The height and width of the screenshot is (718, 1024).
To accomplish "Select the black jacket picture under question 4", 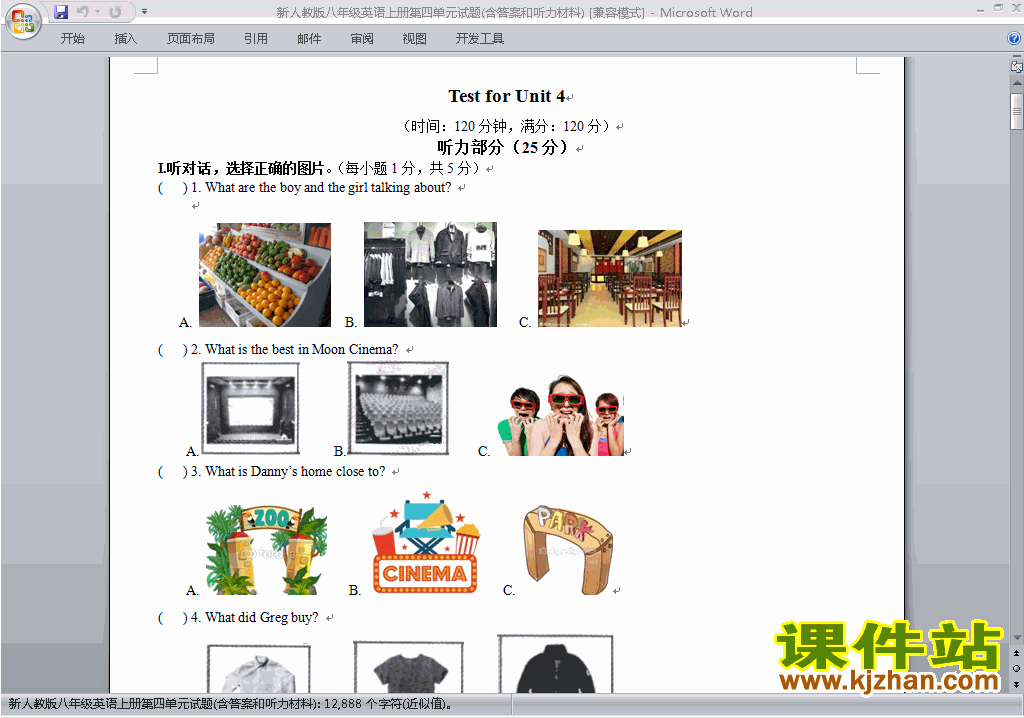I will pos(556,664).
